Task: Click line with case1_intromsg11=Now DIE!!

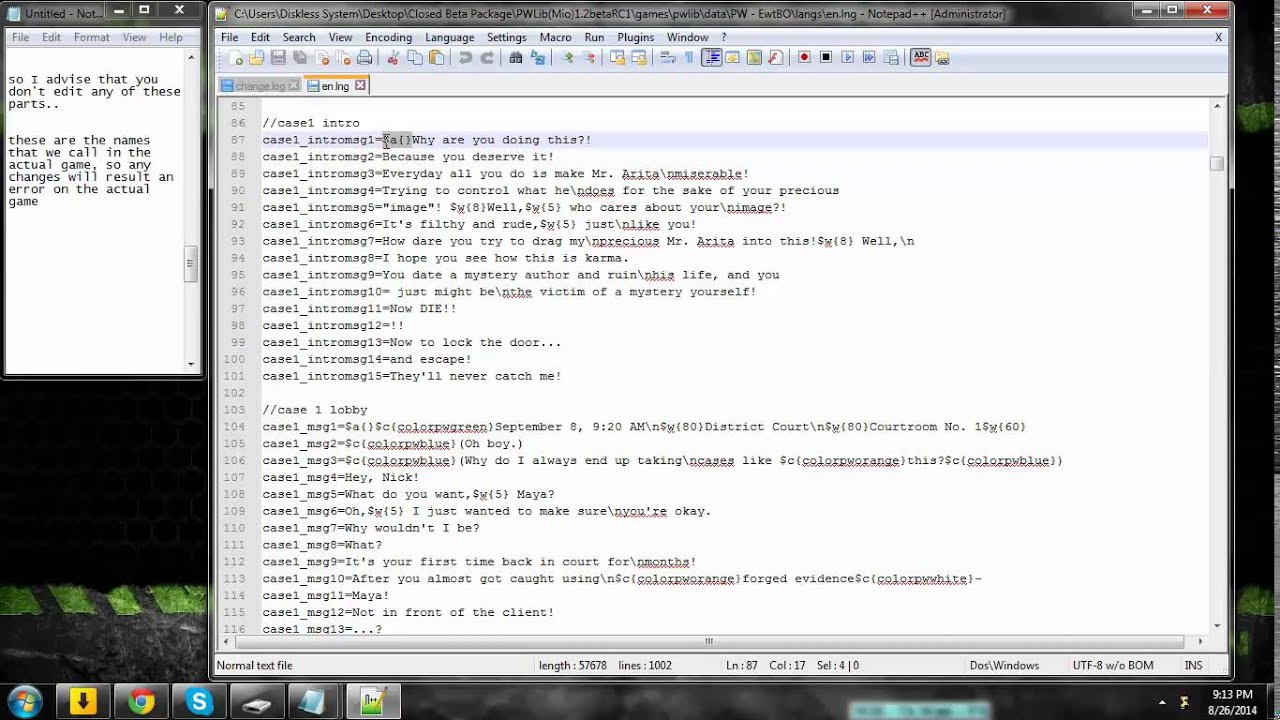Action: coord(359,308)
